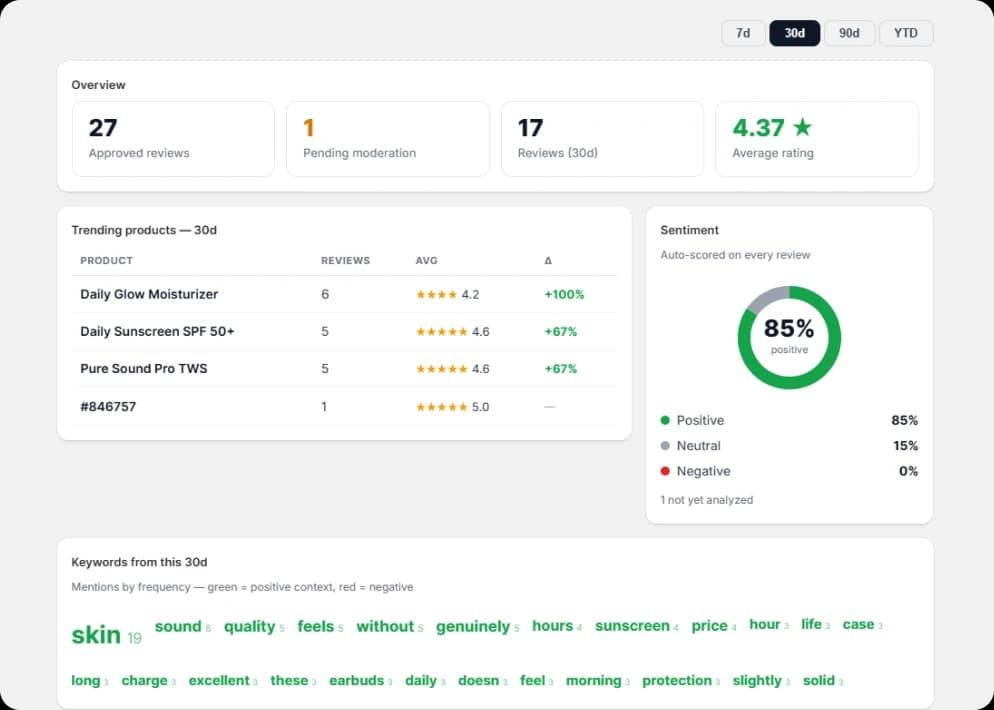Select the keyword 'slightly'
Viewport: 994px width, 710px height.
757,681
